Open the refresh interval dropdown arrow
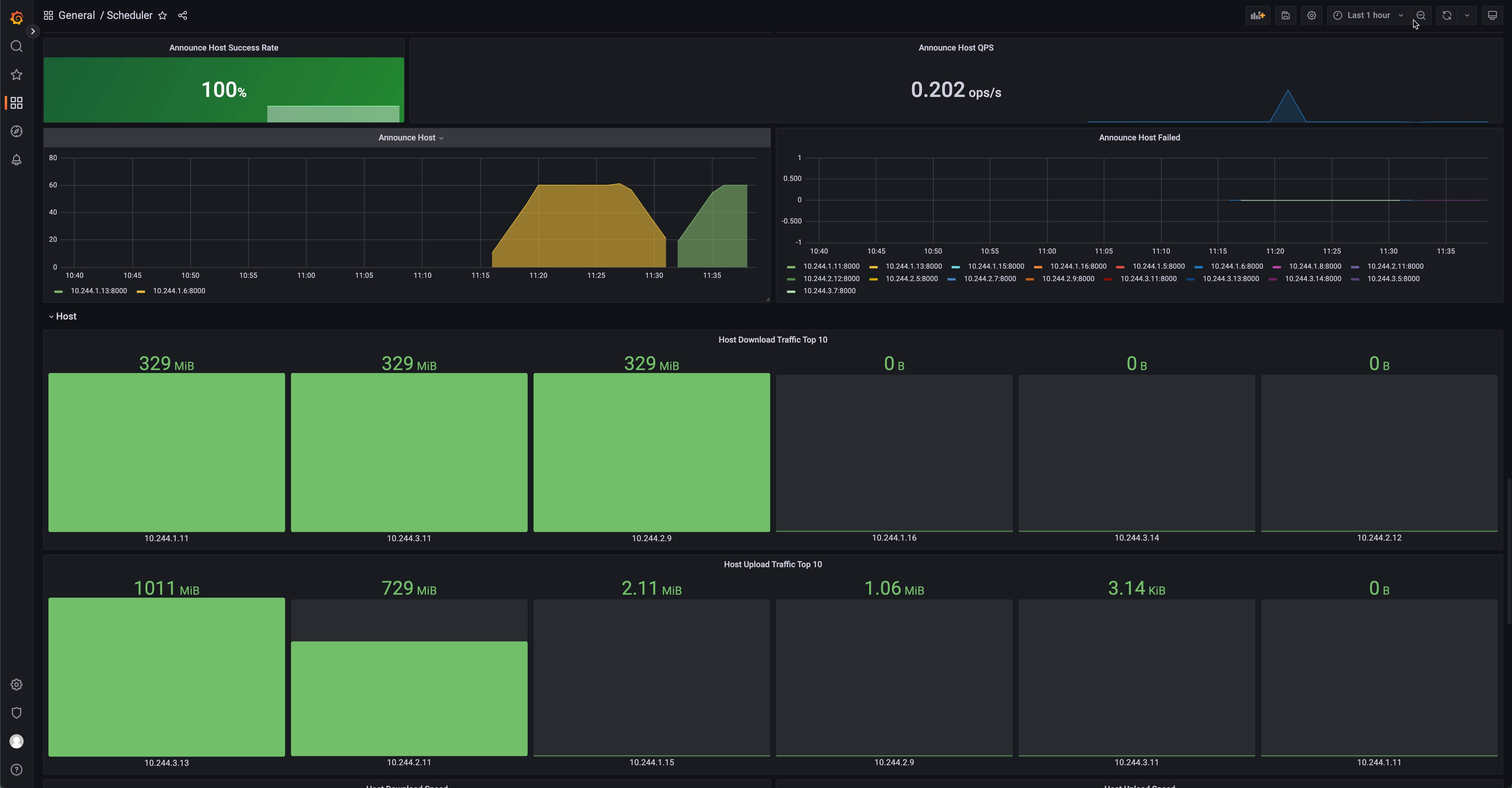 coord(1467,16)
